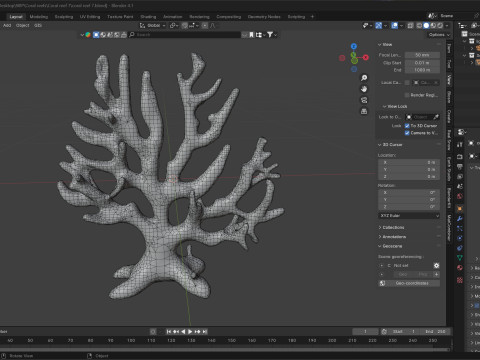Enable the Render Region checkbox
The width and height of the screenshot is (480, 360).
(x=407, y=95)
